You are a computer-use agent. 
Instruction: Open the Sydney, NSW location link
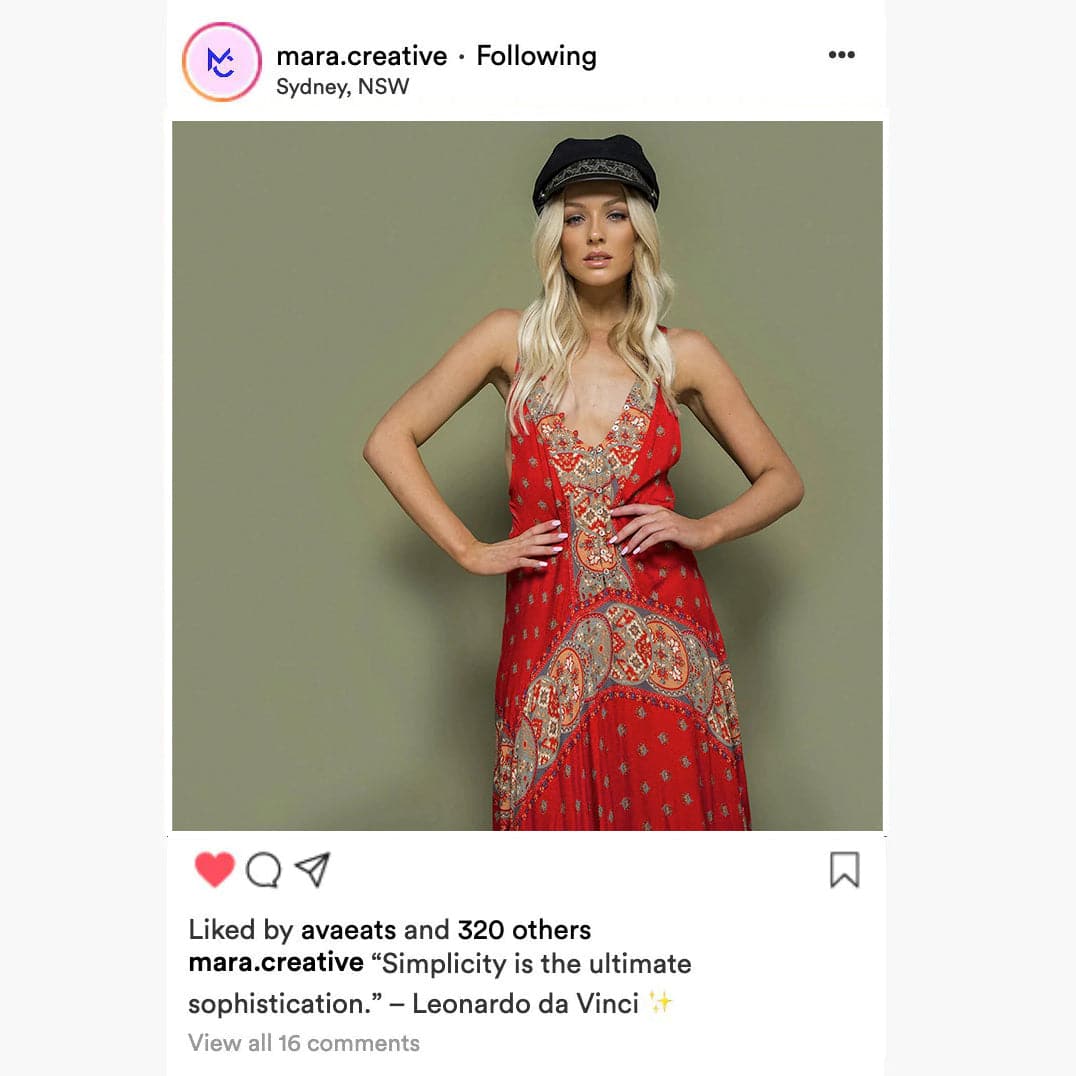pos(342,87)
